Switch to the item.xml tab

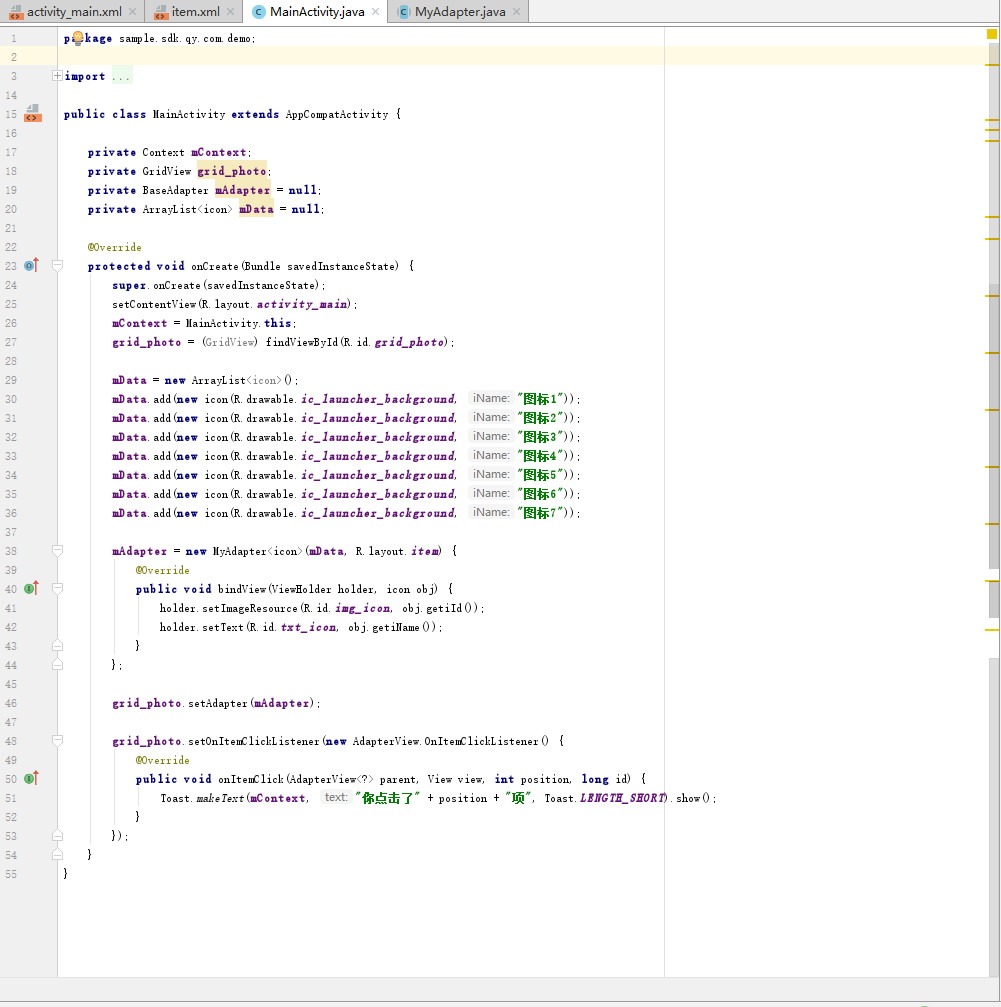[x=195, y=12]
